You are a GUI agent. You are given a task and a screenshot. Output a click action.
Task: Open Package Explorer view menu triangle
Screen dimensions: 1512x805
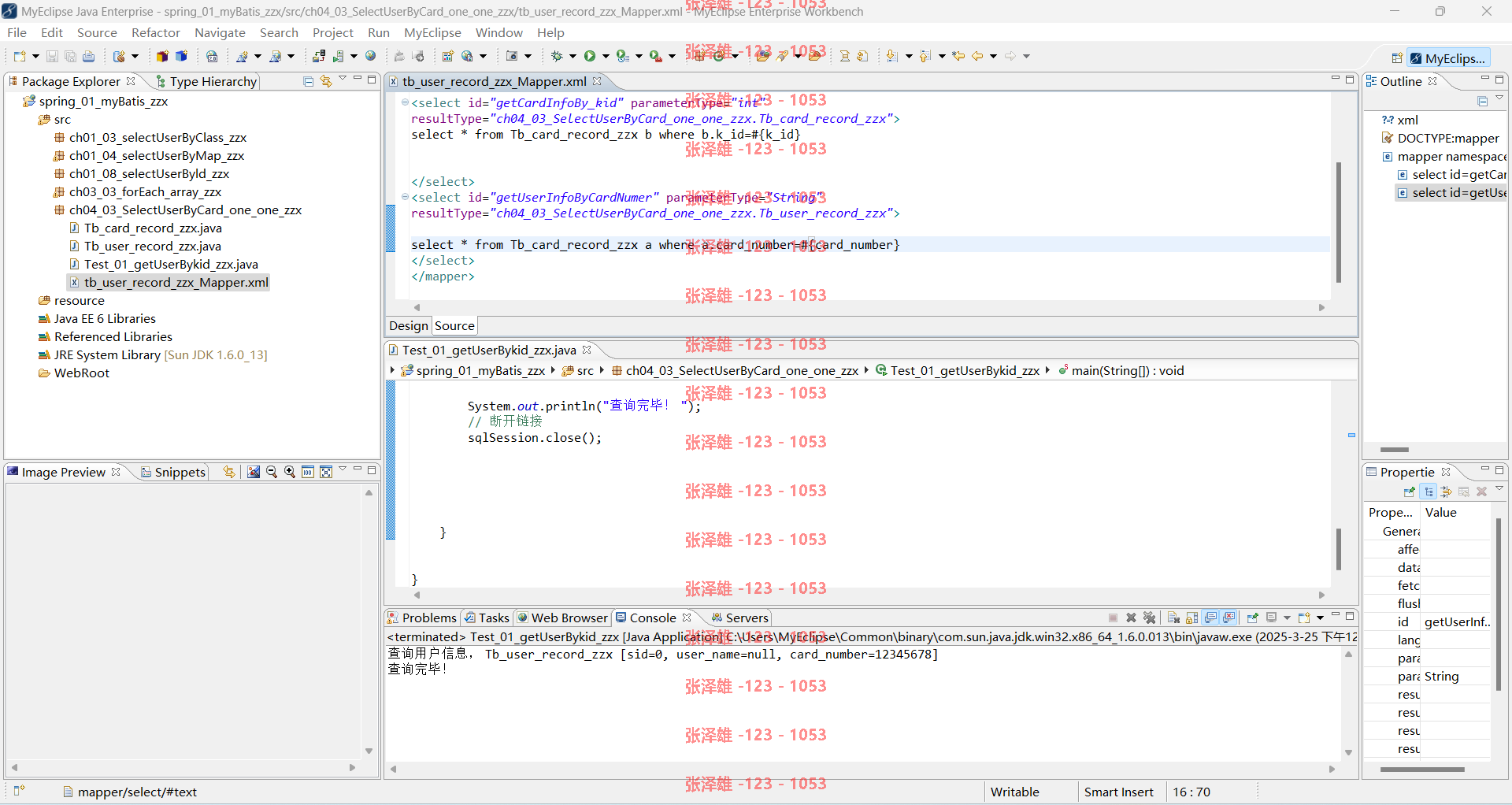343,79
